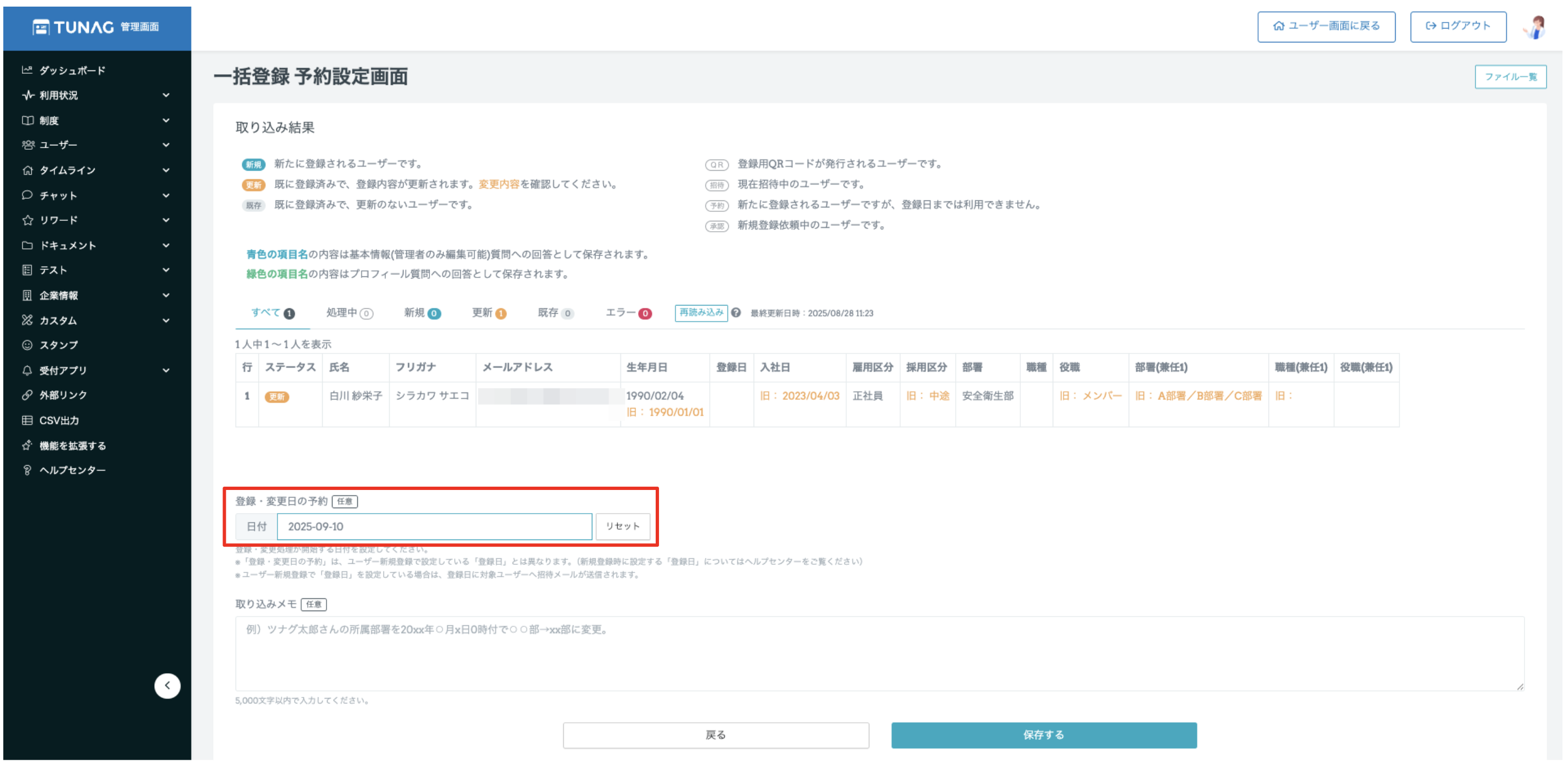The height and width of the screenshot is (763, 1568).
Task: Click the CSV output table icon
Action: [27, 421]
